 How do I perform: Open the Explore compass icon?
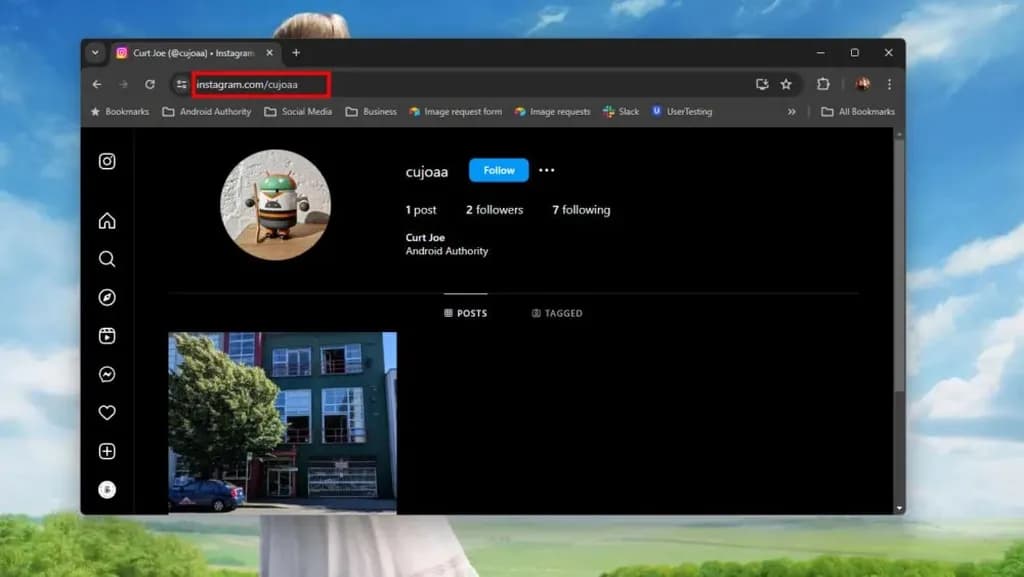point(107,298)
